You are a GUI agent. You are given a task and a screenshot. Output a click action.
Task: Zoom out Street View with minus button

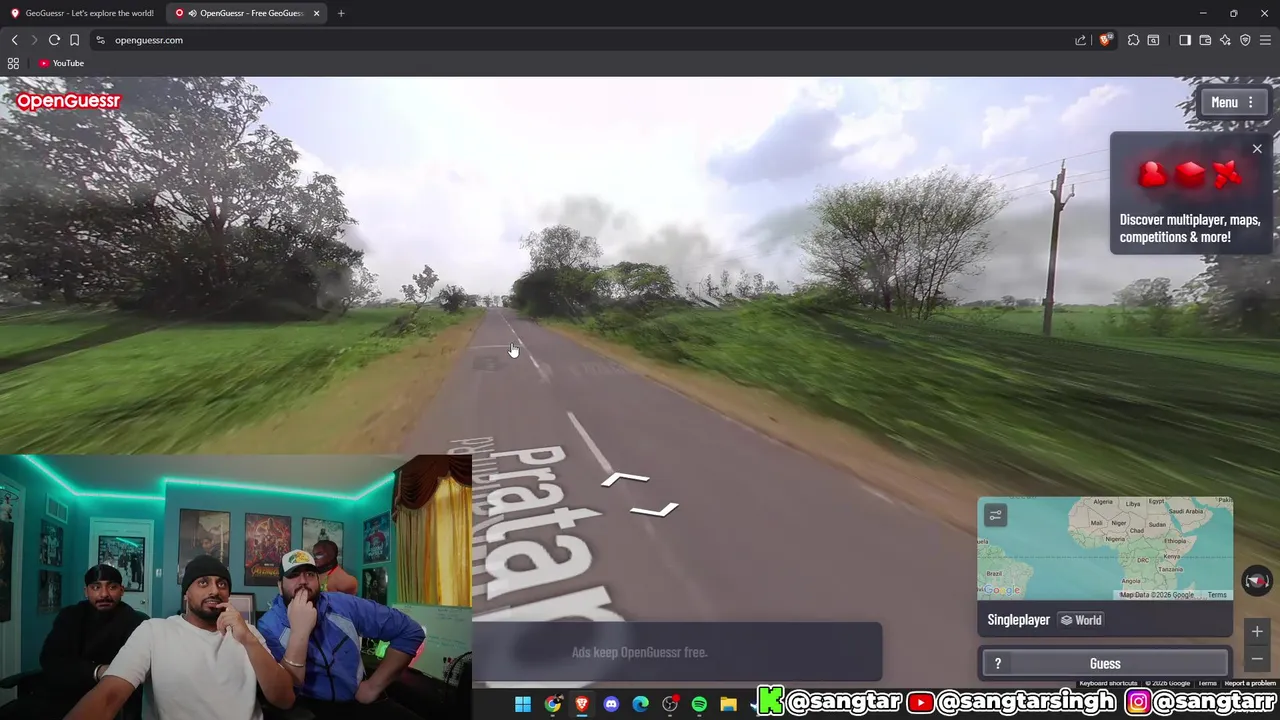pyautogui.click(x=1257, y=659)
